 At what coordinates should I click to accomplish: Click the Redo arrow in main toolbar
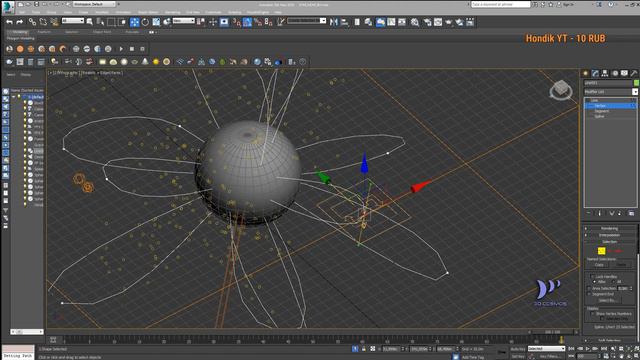(19, 22)
